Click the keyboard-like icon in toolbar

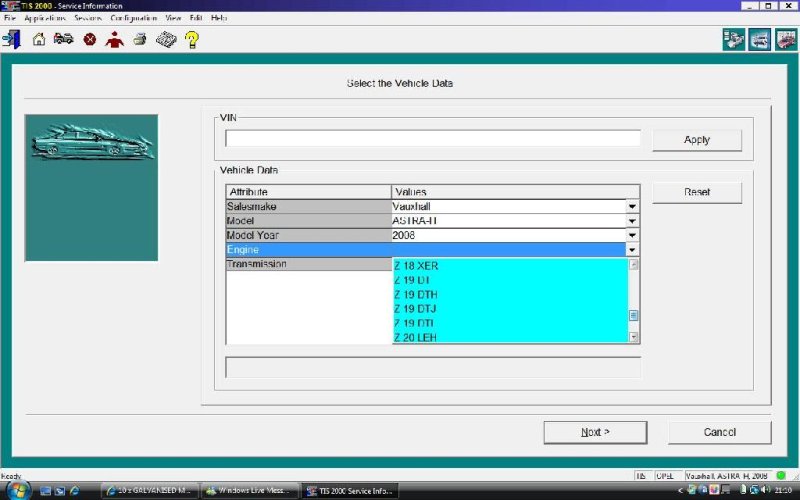point(165,40)
